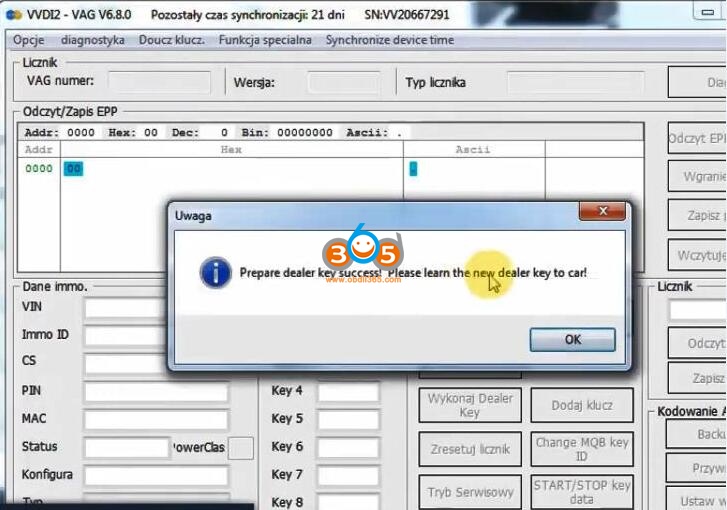727x510 pixels.
Task: Click the Key 4 input field
Action: [348, 392]
